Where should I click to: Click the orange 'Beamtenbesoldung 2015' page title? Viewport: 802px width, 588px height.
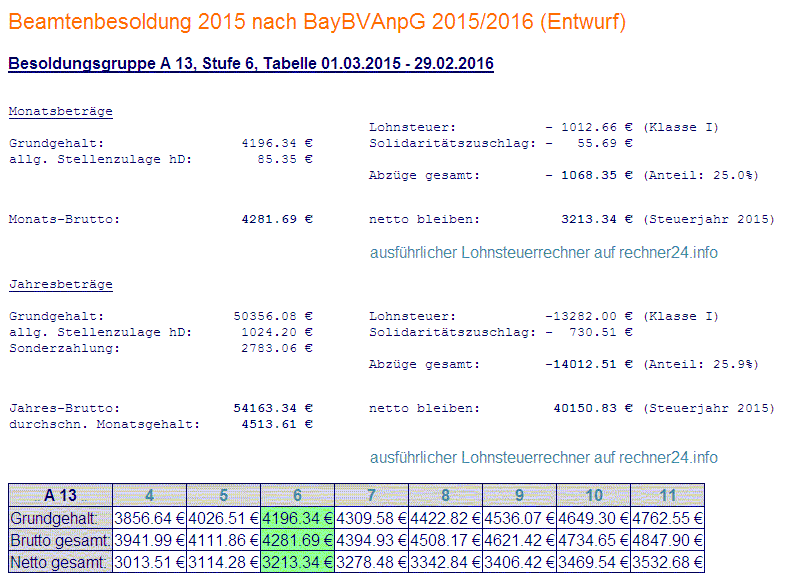click(317, 22)
